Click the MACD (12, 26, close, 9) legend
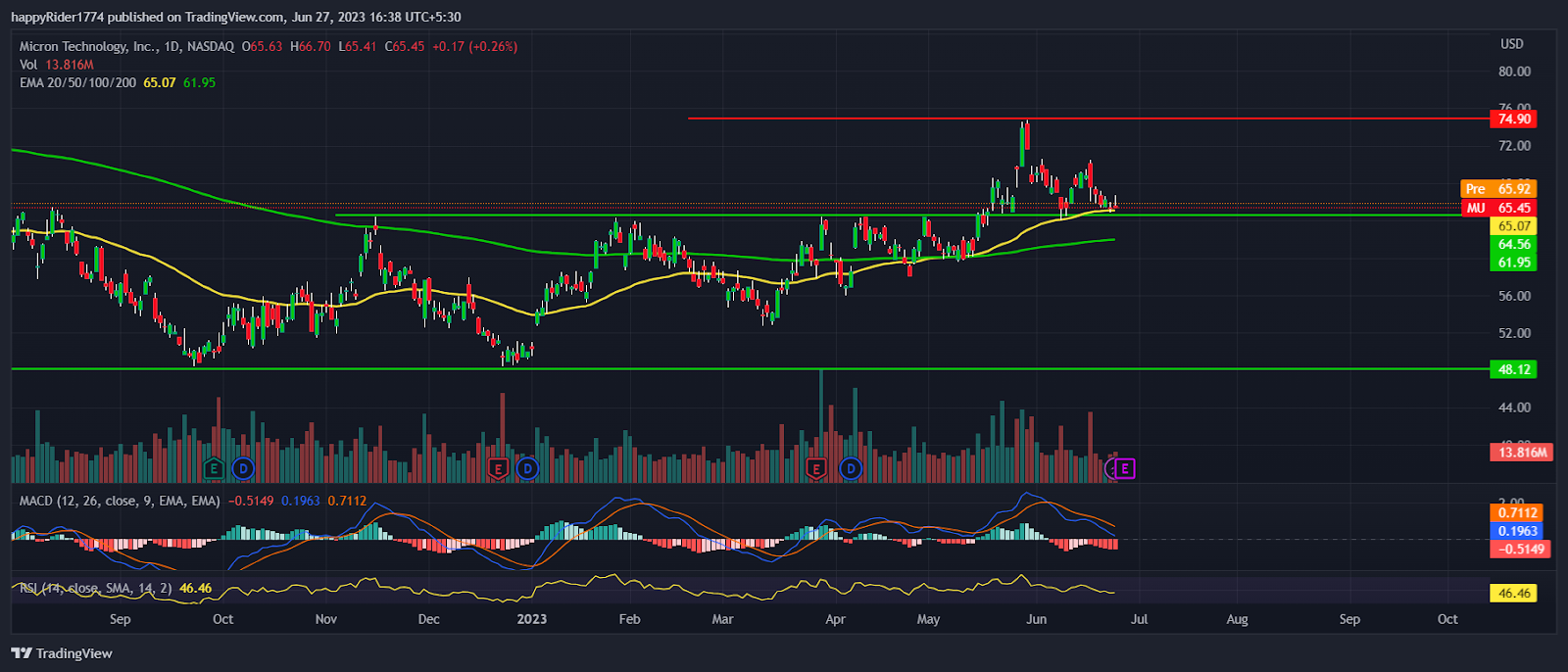Screen dimensions: 1568x672 point(120,501)
